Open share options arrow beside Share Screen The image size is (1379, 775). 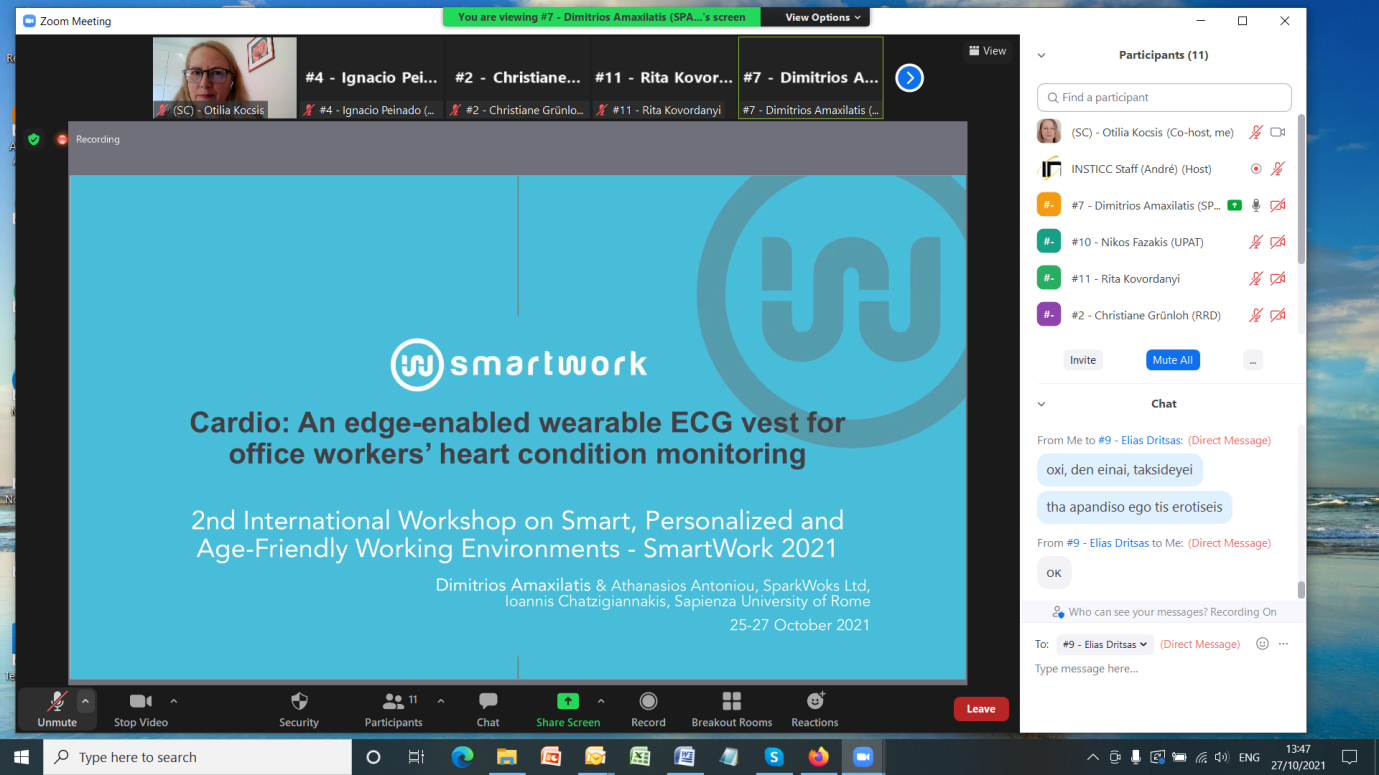(601, 701)
